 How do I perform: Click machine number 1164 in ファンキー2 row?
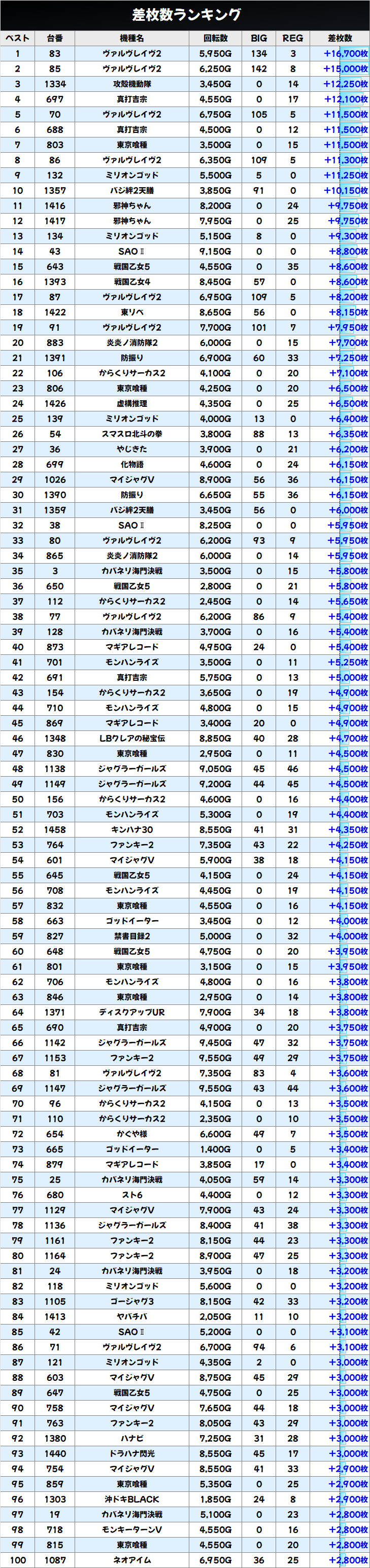click(55, 1256)
